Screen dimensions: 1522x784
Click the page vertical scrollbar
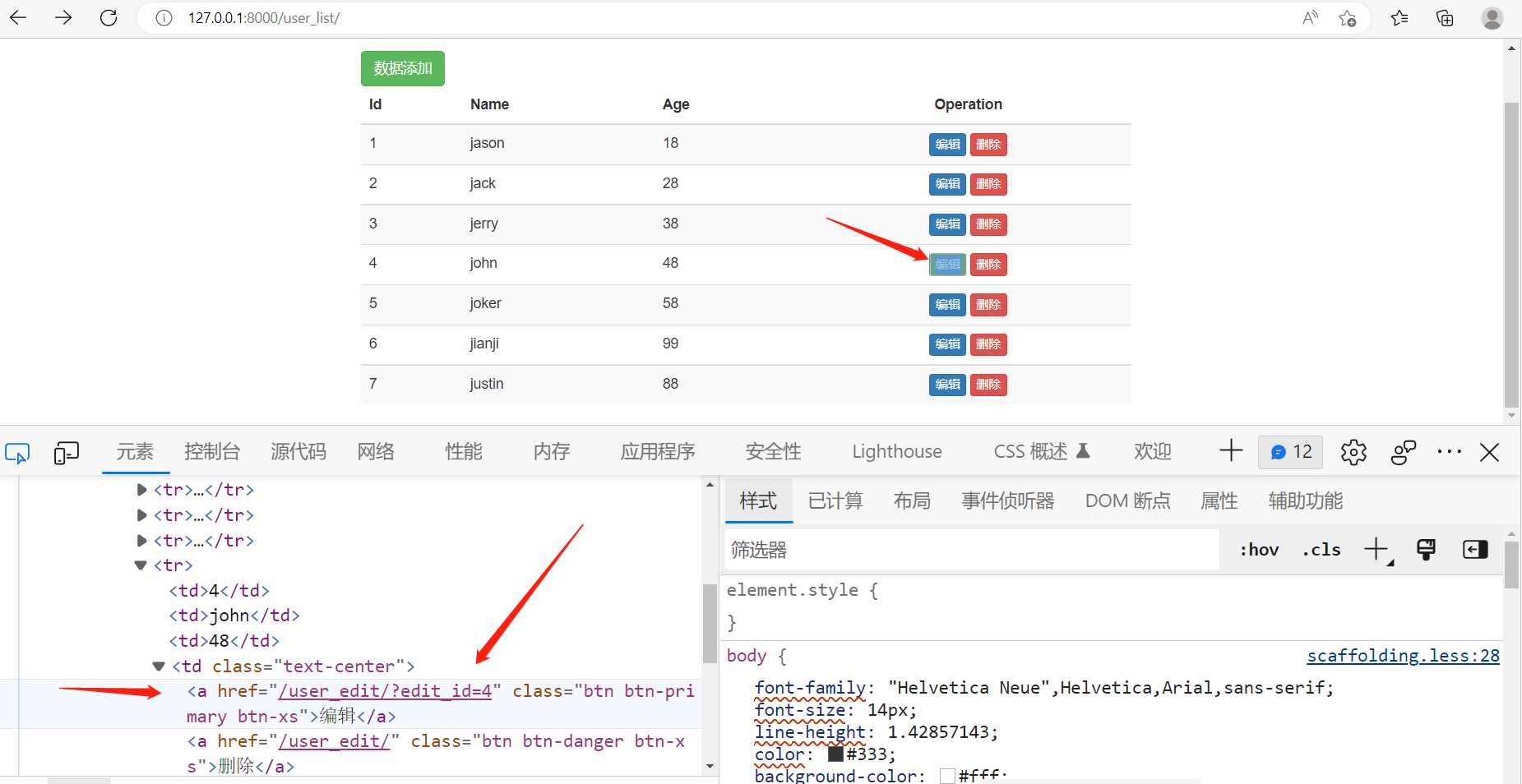coord(1511,255)
